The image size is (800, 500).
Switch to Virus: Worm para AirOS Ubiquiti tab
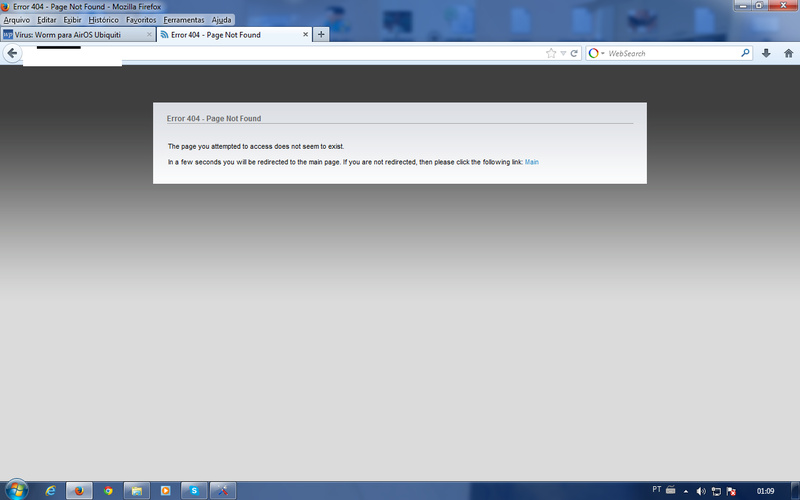point(78,35)
